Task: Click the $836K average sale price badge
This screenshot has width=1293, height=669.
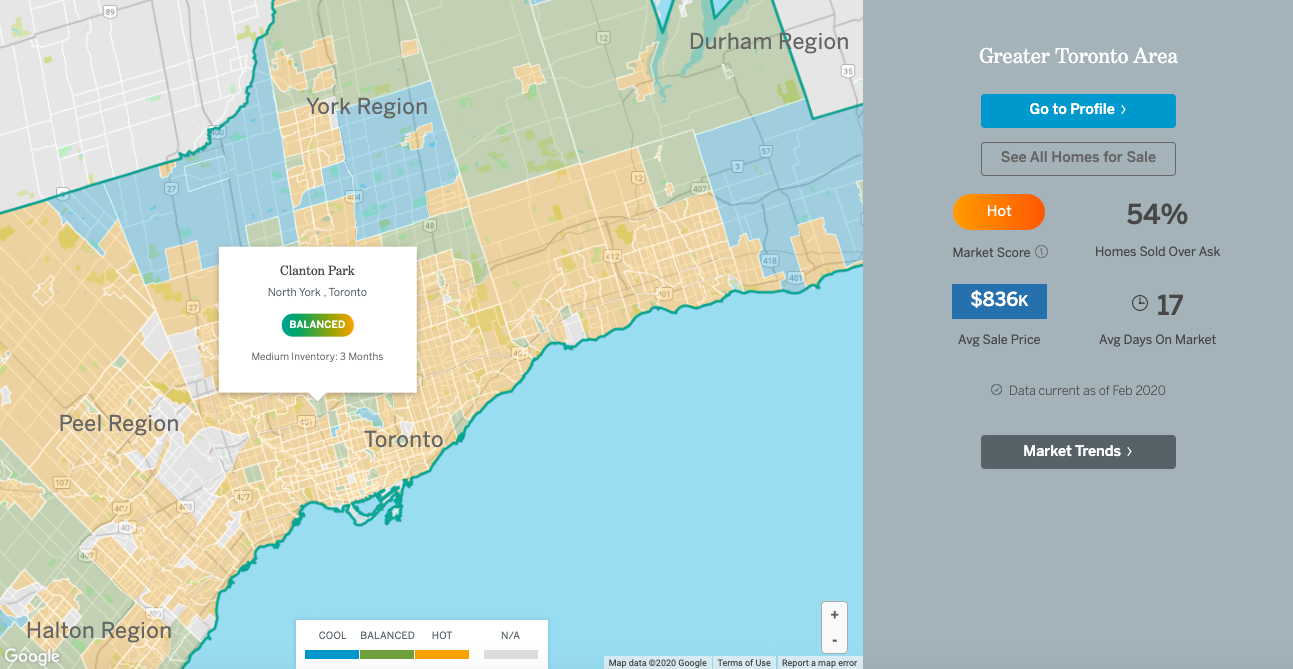Action: tap(999, 301)
